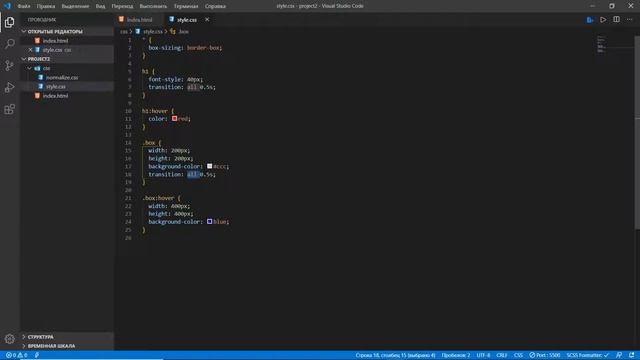Screen dimensions: 640x360
Task: Click the .box selector on line 14
Action: pyautogui.click(x=149, y=143)
